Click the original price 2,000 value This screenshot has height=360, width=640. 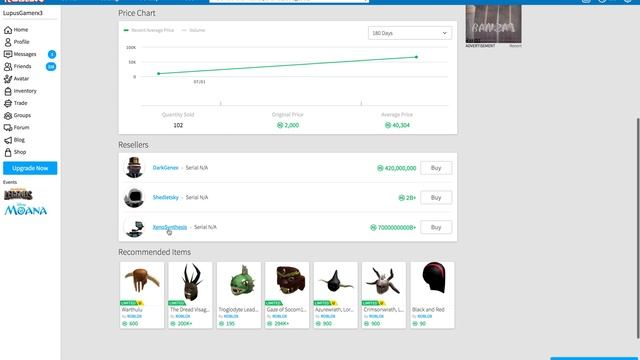(288, 125)
